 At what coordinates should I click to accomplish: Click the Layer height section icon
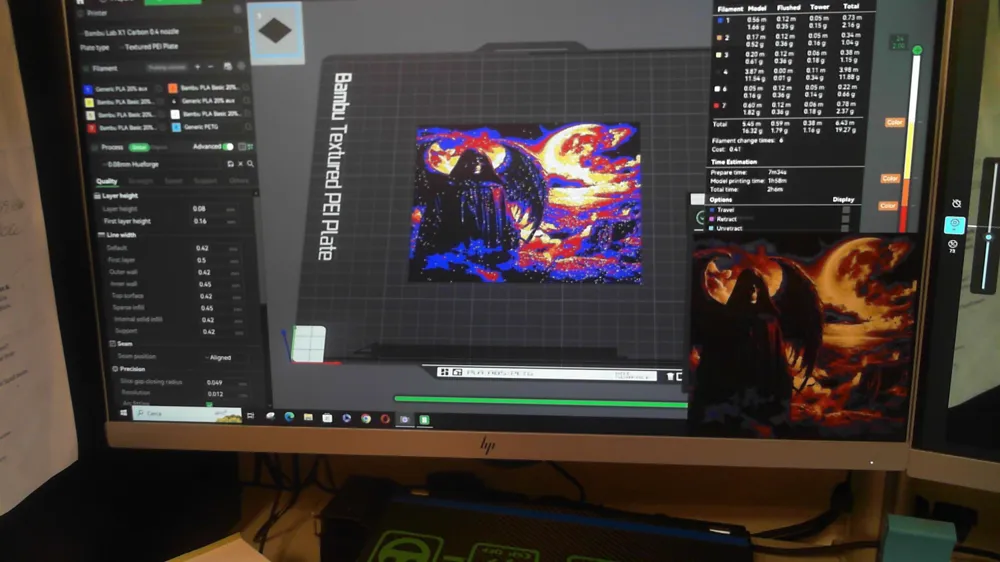(98, 196)
